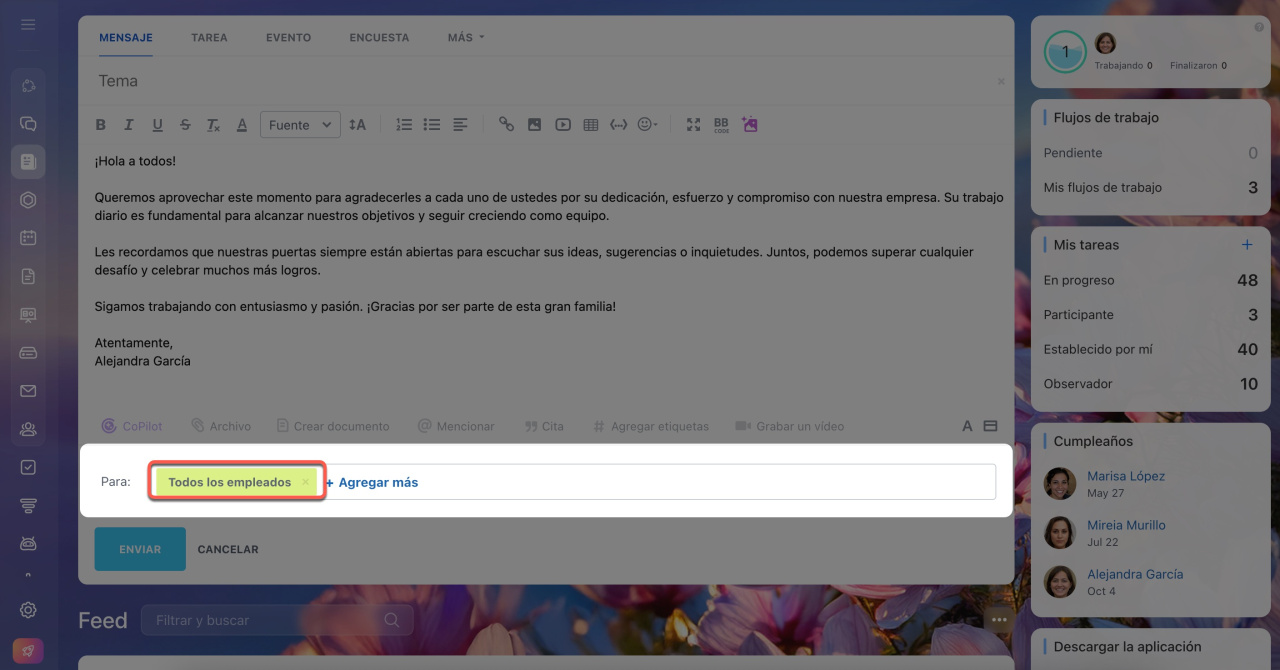
Task: Open webmail via sidebar envelope icon
Action: click(28, 391)
